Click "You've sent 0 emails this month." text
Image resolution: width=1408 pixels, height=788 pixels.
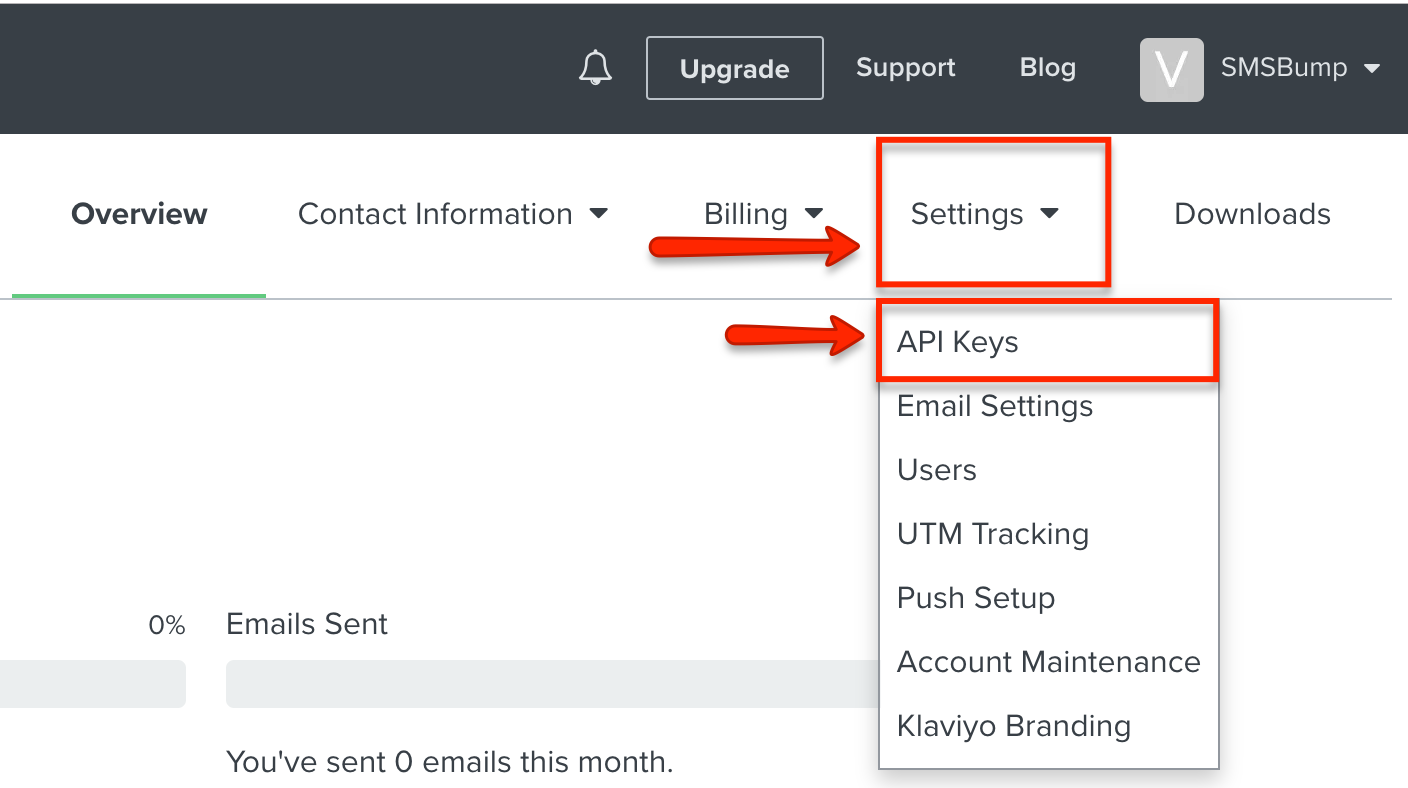coord(450,763)
